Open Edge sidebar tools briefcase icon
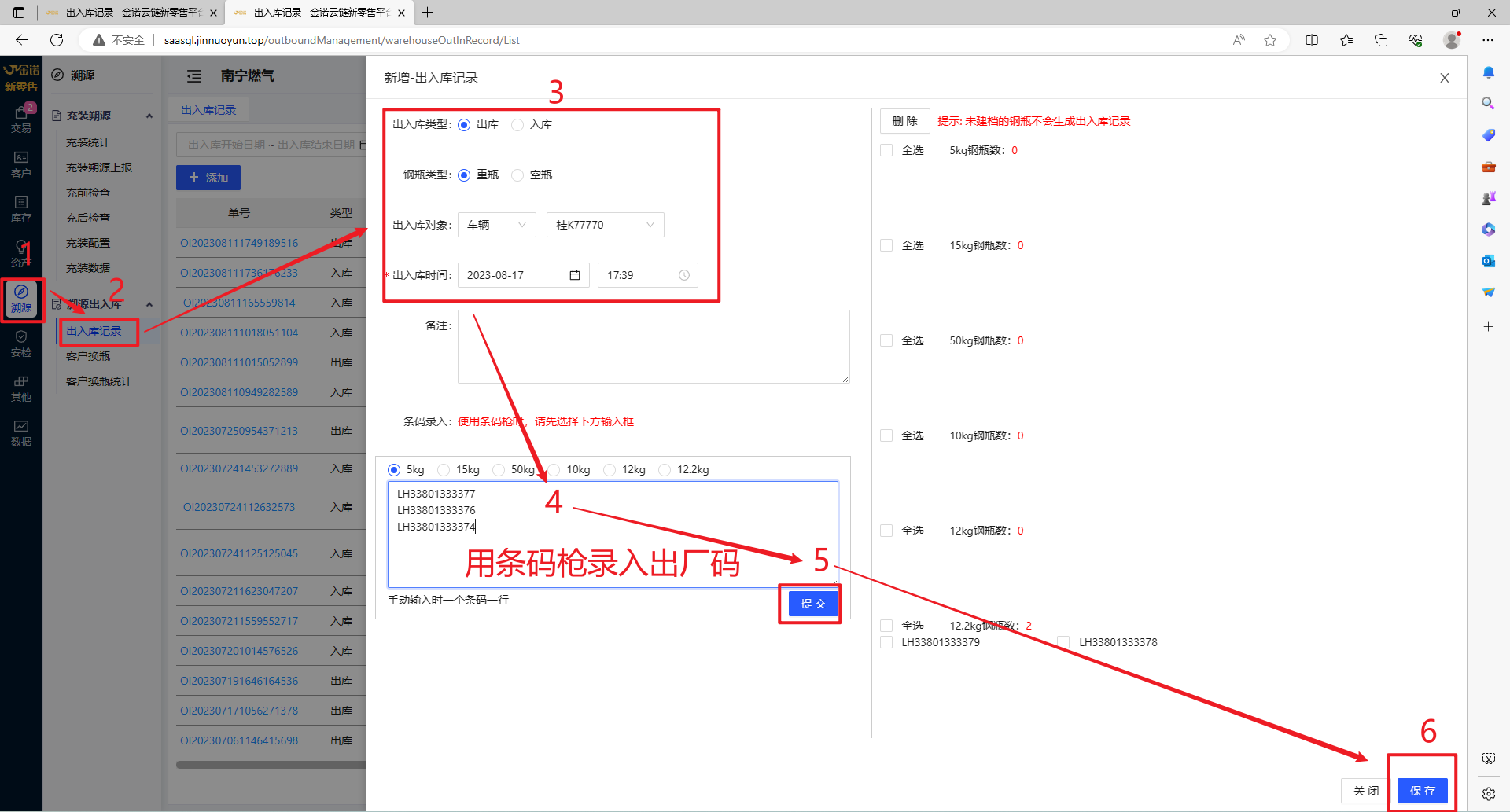The width and height of the screenshot is (1510, 812). point(1489,167)
